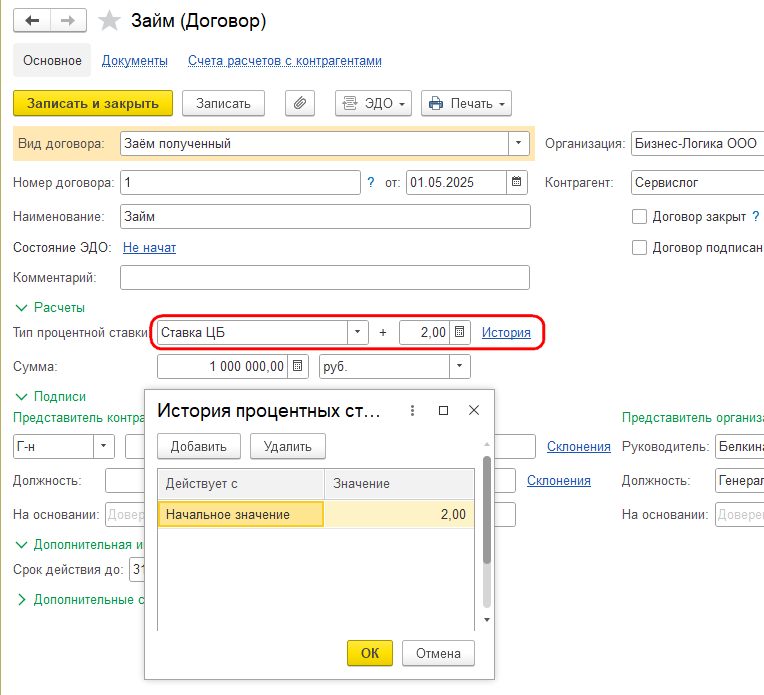The height and width of the screenshot is (695, 764).
Task: Click the Руководитель field with Белкина
Action: tap(740, 446)
